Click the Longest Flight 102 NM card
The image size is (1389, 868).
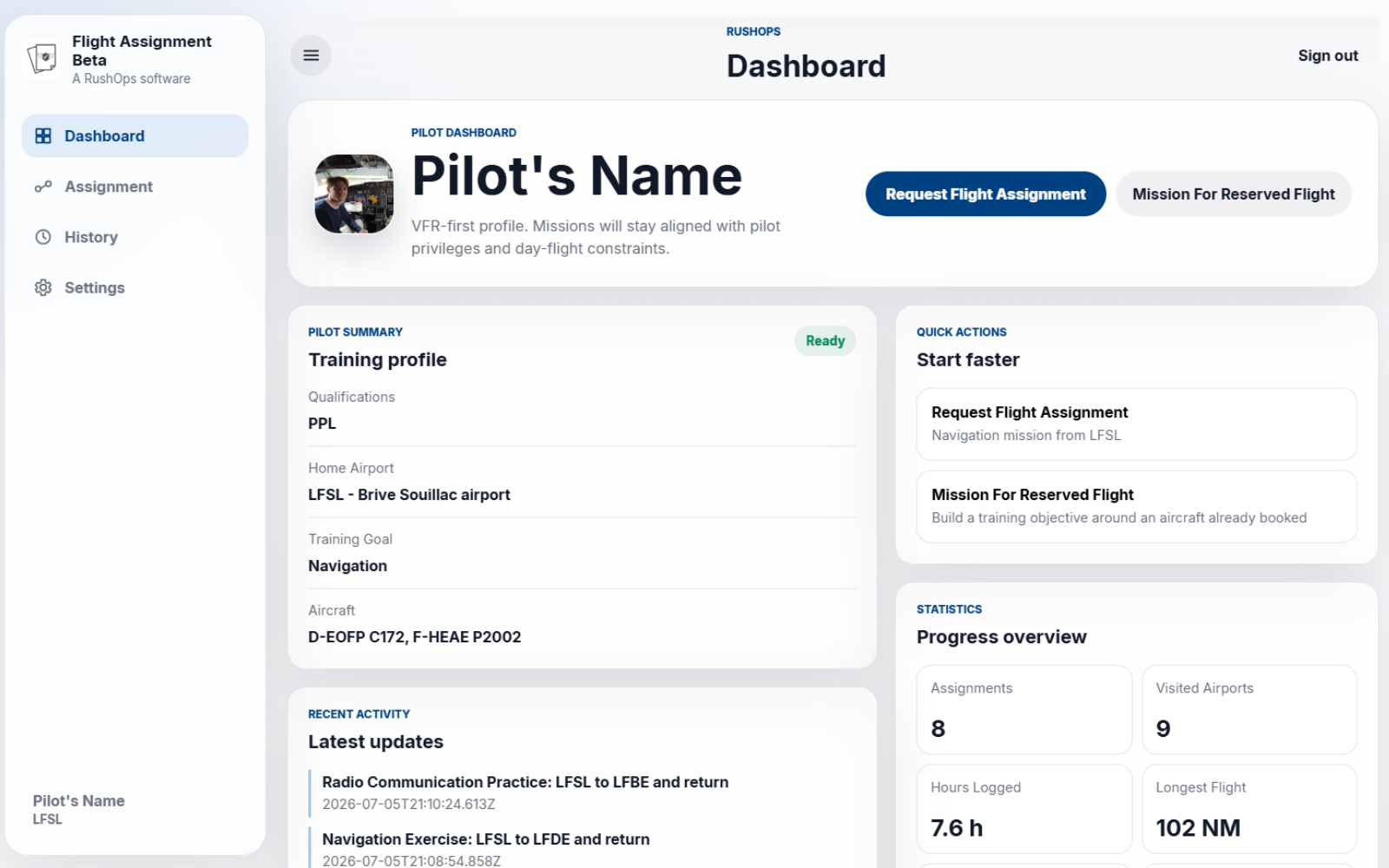coord(1249,809)
